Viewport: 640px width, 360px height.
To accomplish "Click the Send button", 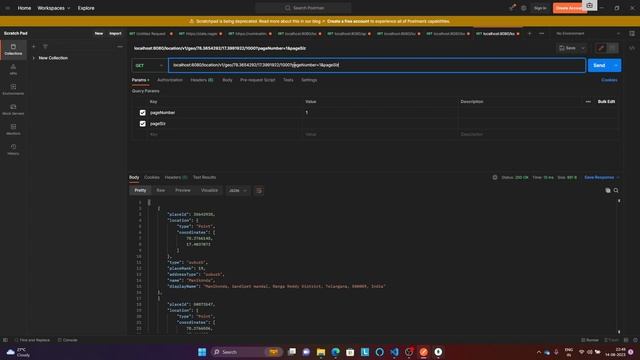I will tap(599, 65).
